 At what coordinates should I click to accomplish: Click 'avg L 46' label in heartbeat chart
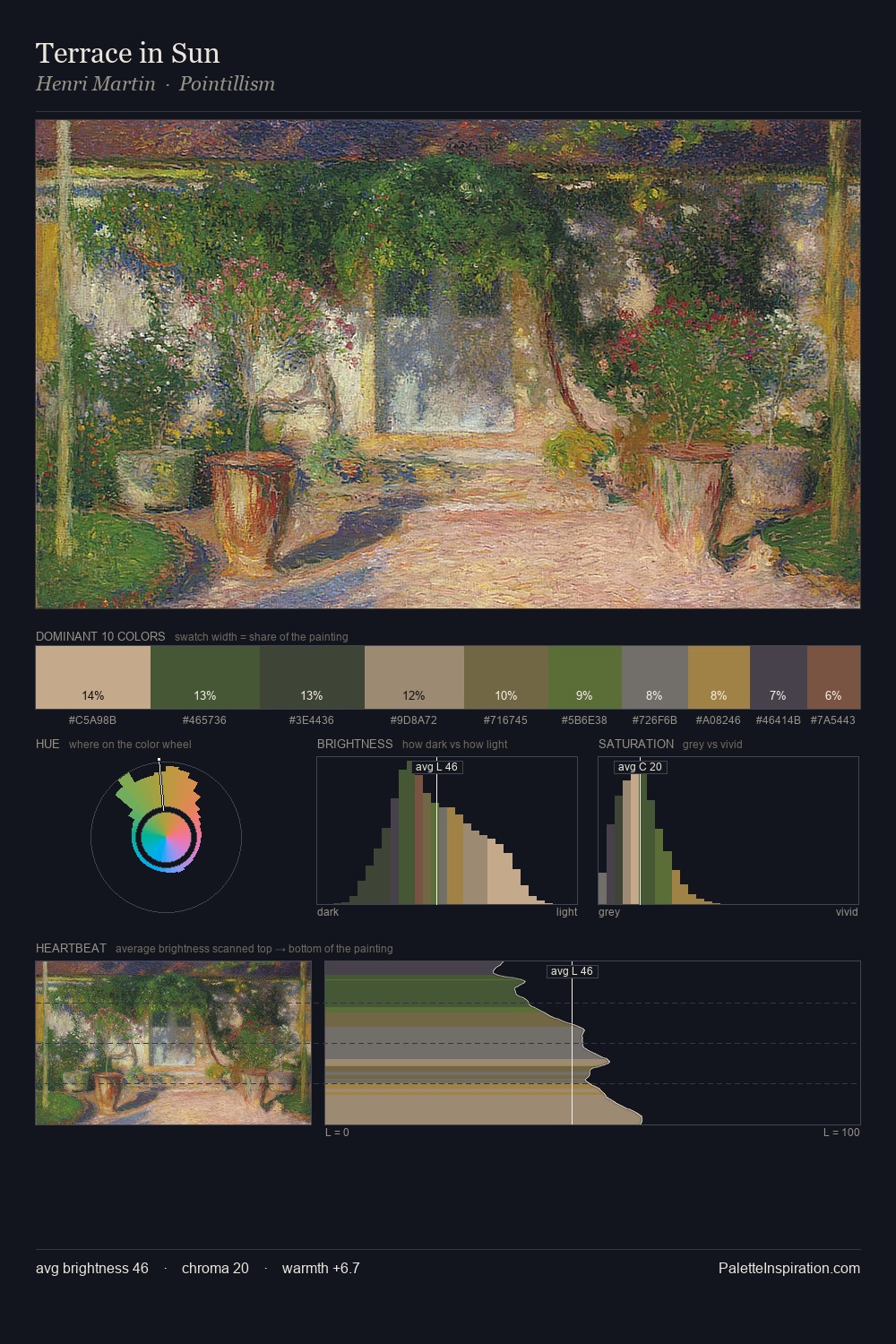pyautogui.click(x=572, y=971)
